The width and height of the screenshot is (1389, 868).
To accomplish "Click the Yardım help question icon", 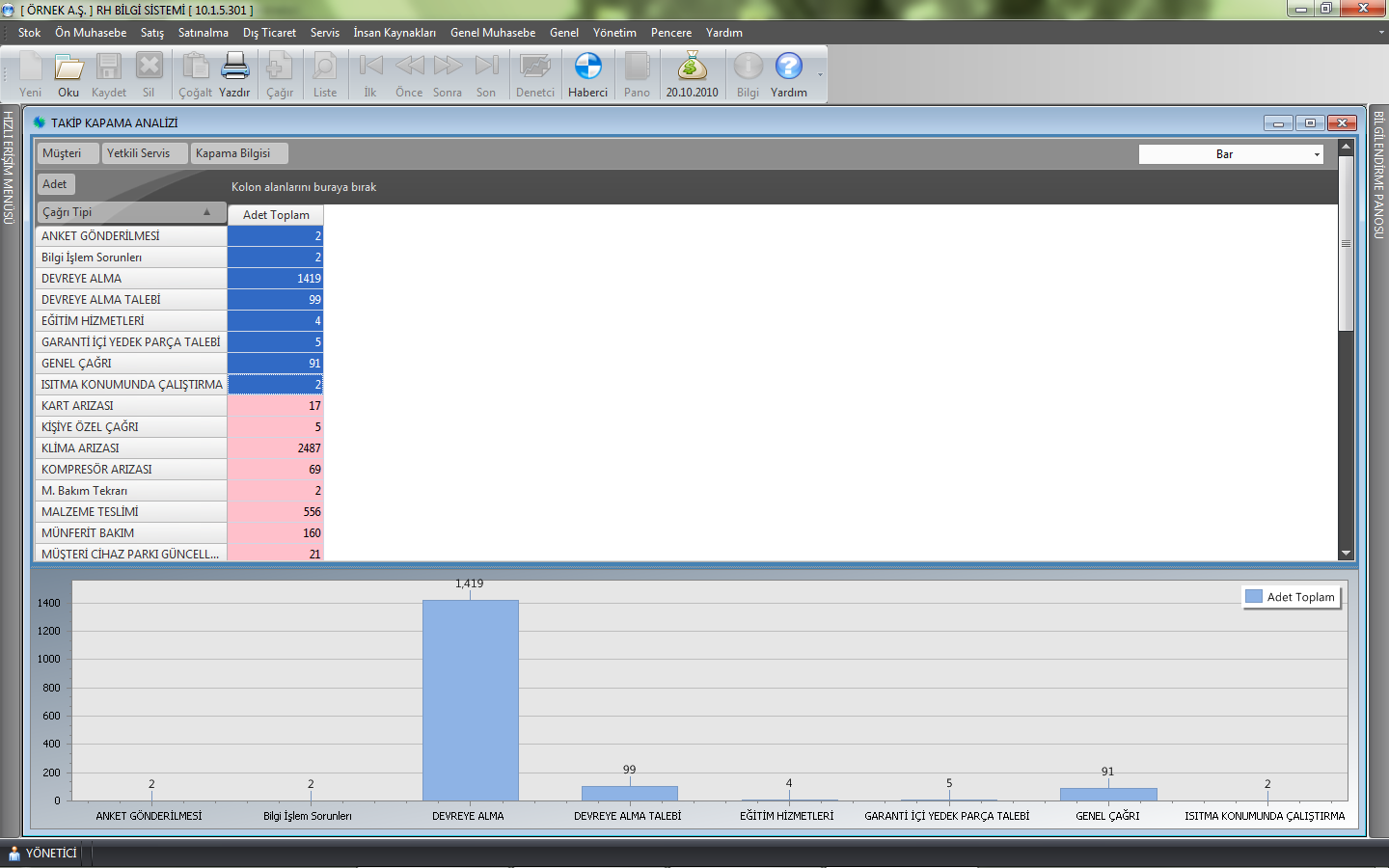I will [x=788, y=68].
